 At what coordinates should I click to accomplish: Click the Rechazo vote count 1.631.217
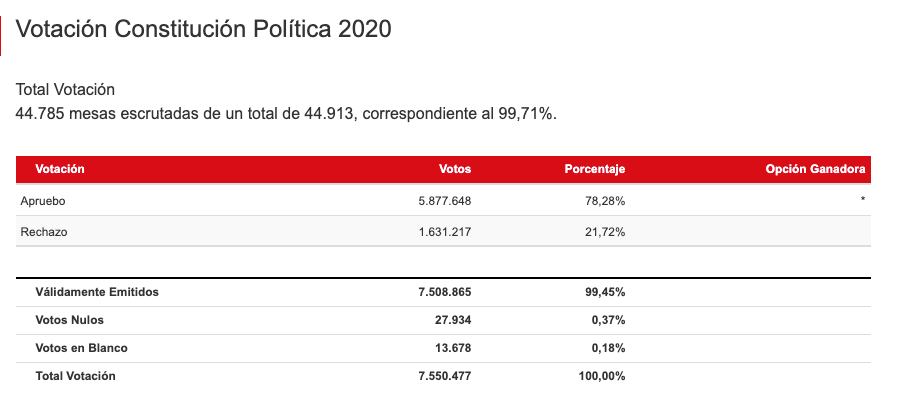[x=445, y=232]
